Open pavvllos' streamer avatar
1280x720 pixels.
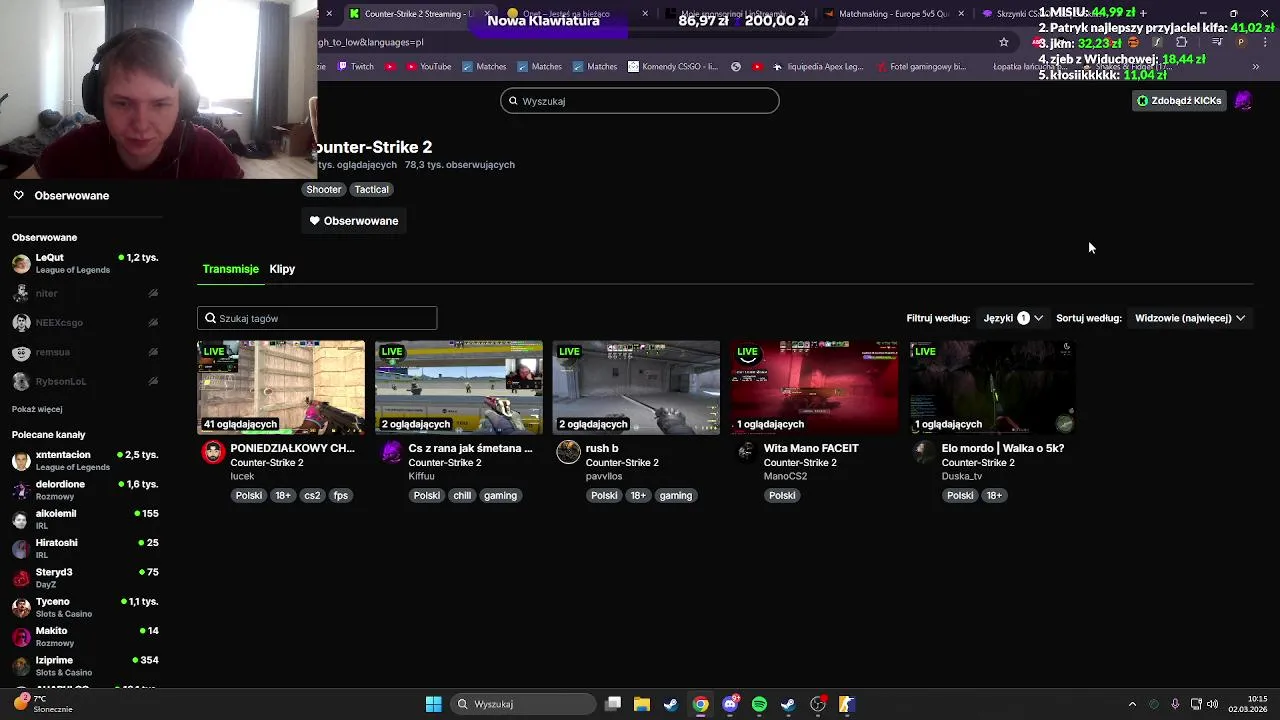[568, 452]
